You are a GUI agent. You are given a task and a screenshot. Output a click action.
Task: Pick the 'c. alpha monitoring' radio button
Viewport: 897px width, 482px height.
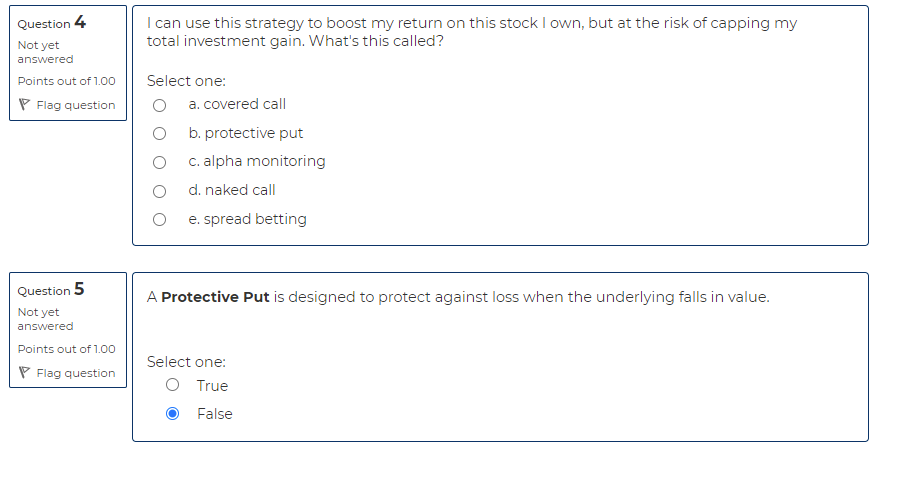coord(159,162)
